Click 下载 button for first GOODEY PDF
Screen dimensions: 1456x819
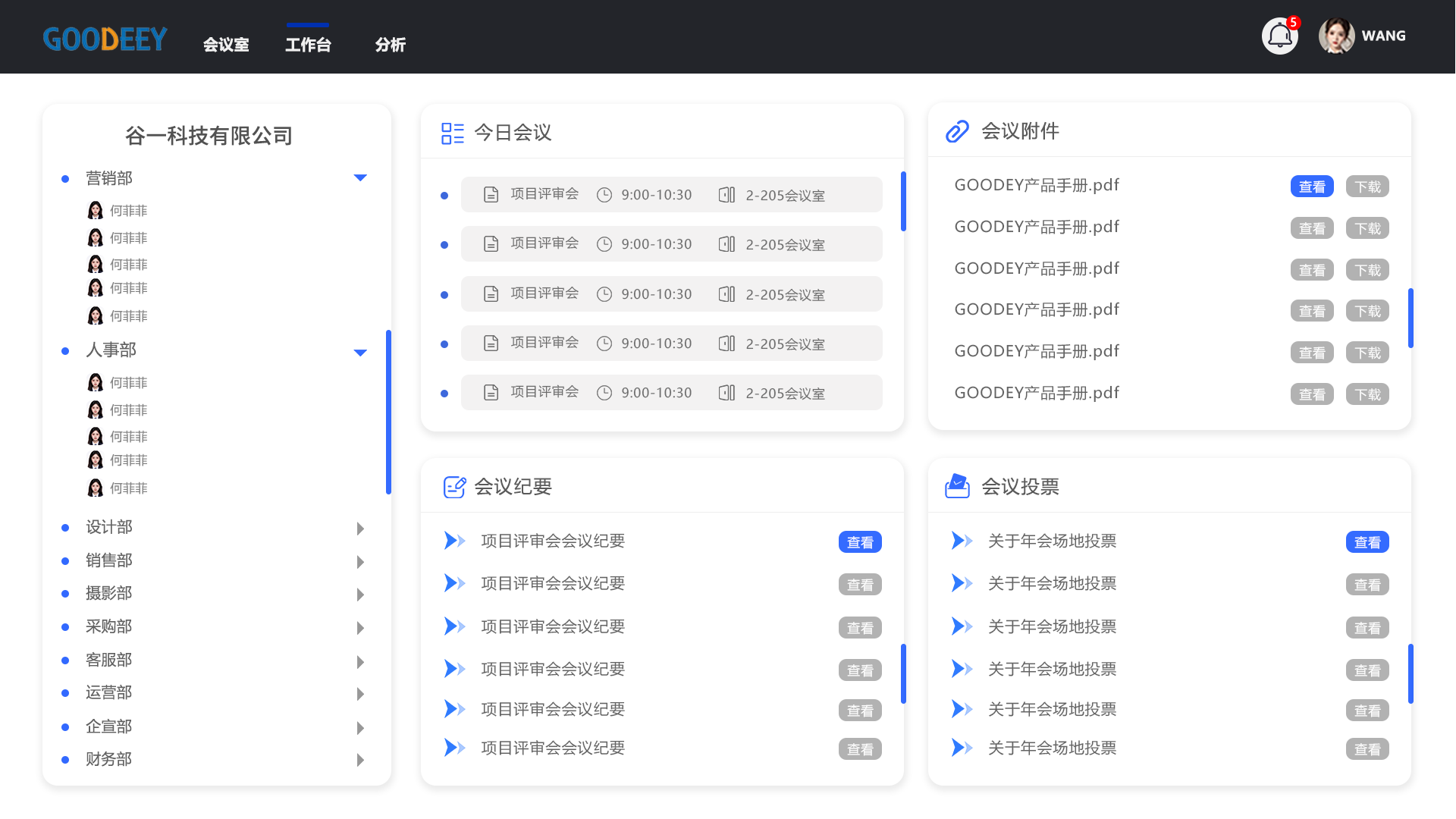[x=1367, y=187]
